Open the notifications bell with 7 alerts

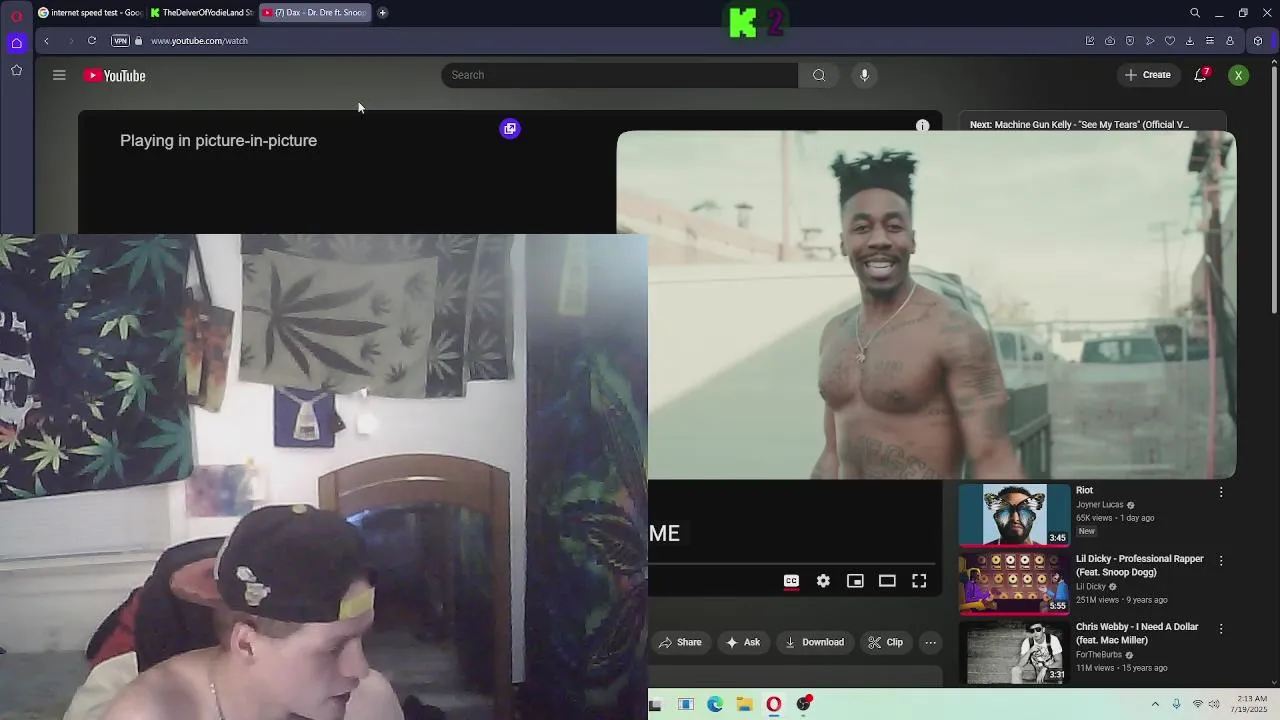click(1201, 75)
